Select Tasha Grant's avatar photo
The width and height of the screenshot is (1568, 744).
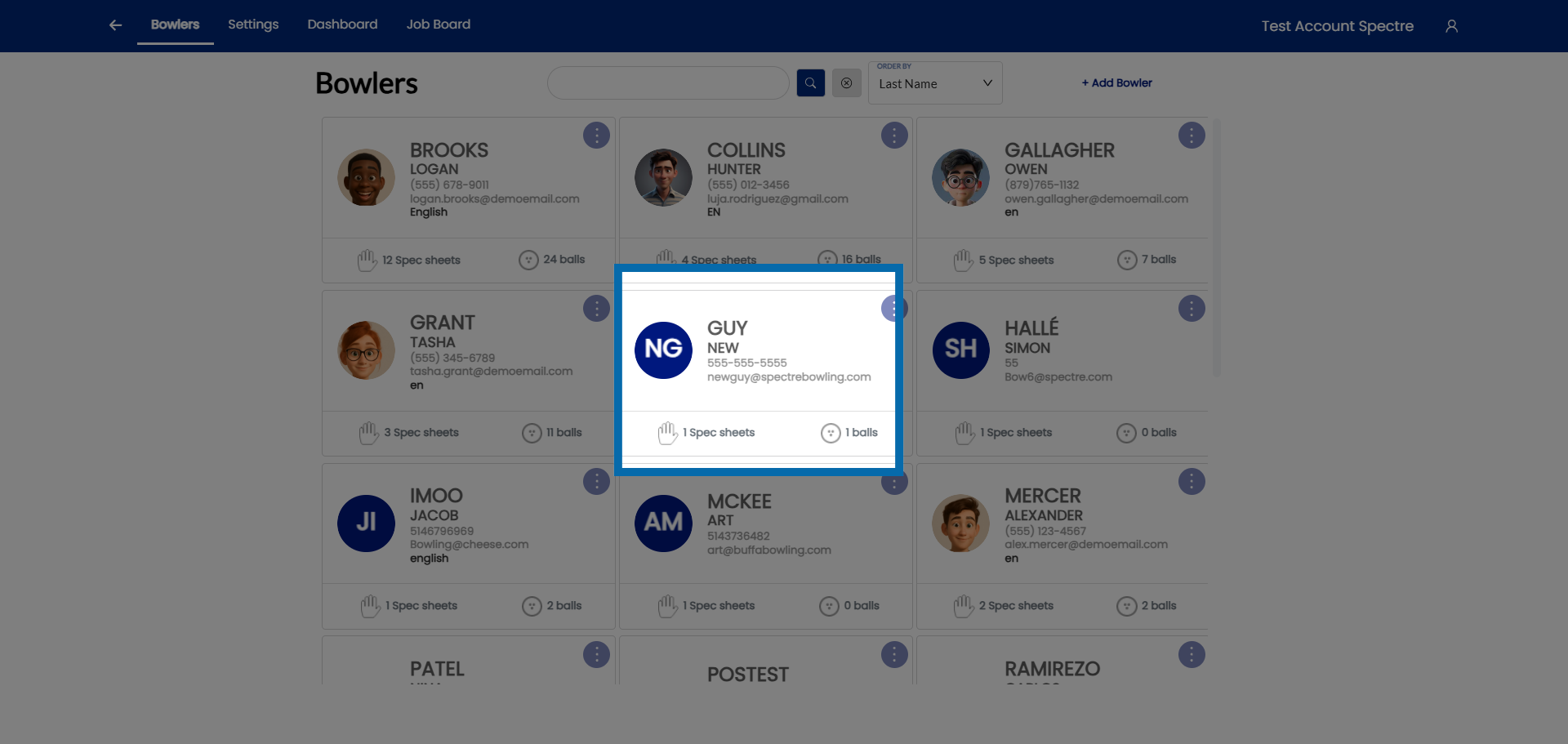pos(366,350)
